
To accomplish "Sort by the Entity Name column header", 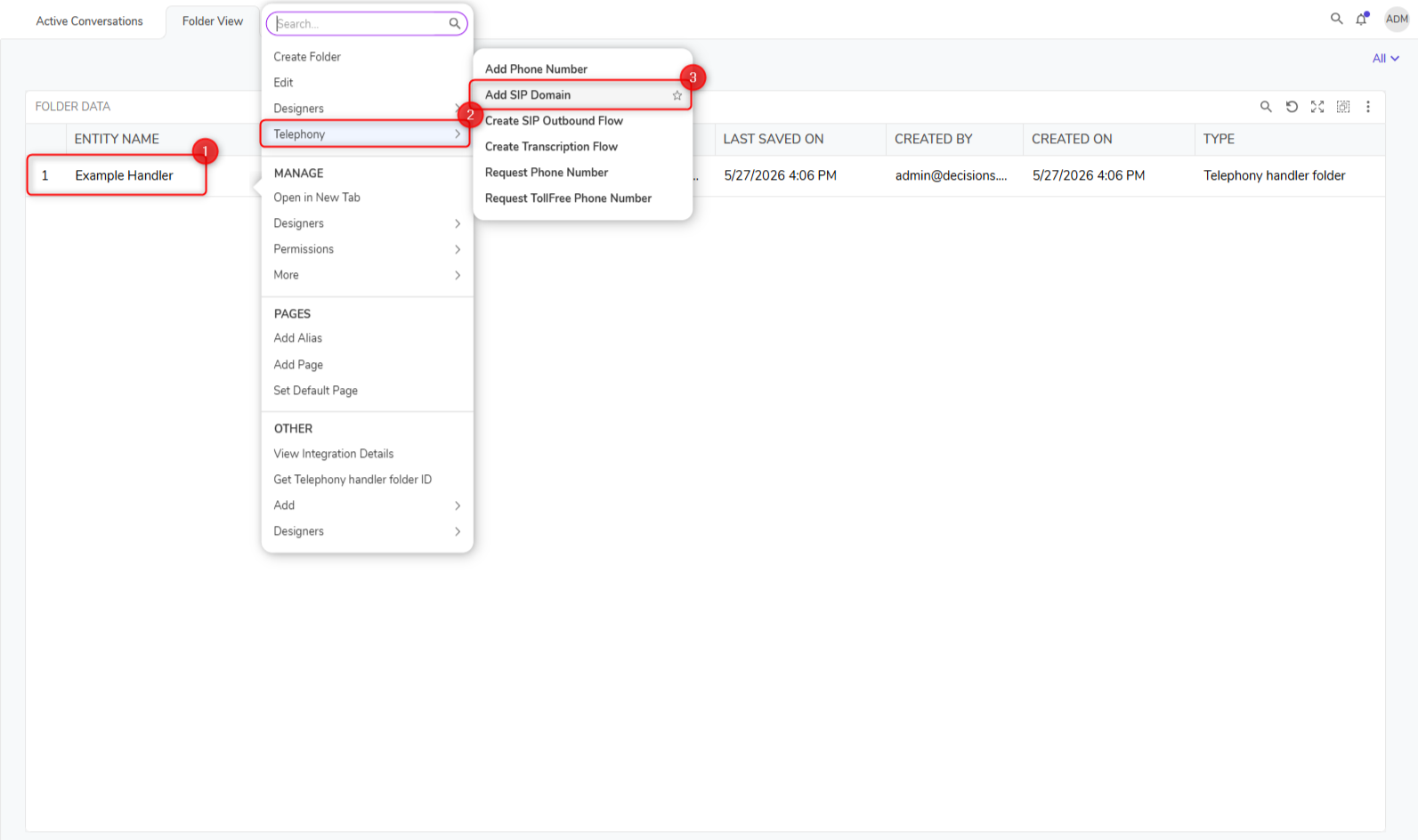I will point(117,139).
